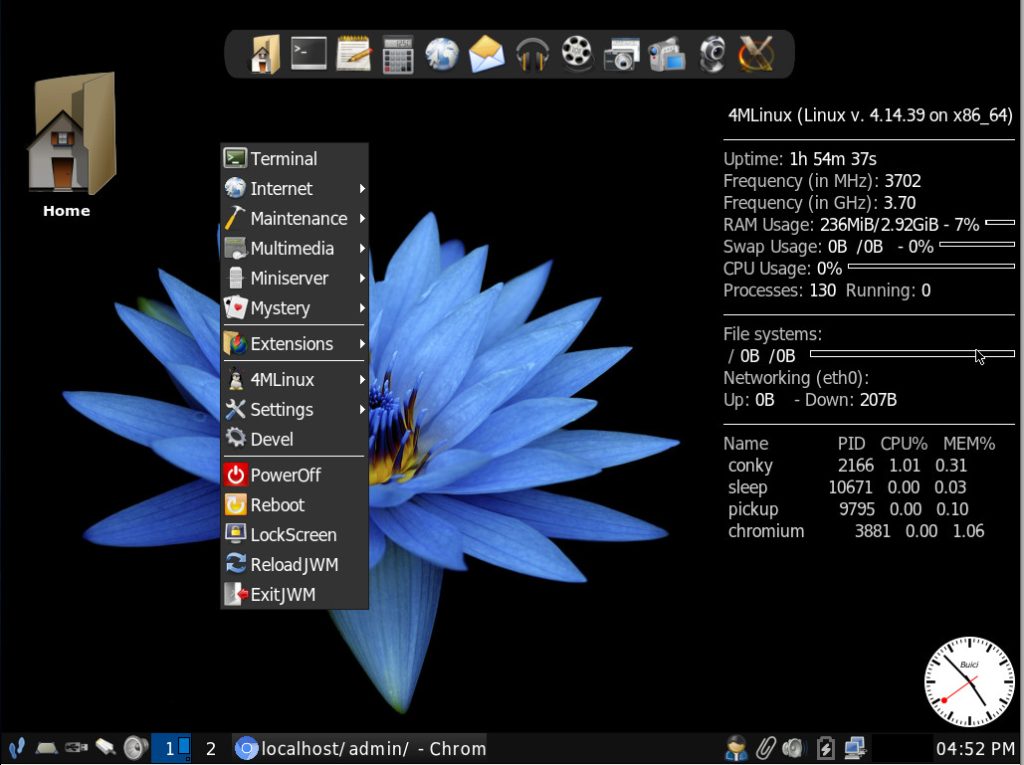The width and height of the screenshot is (1024, 765).
Task: Switch to virtual desktop 2
Action: 210,748
